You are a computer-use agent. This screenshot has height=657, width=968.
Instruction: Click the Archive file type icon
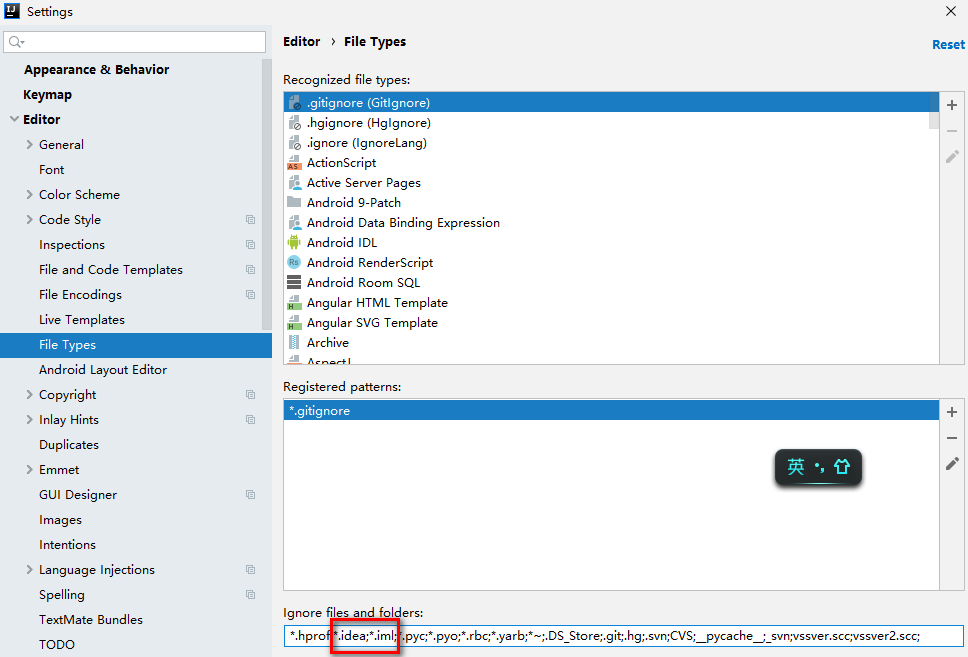pyautogui.click(x=294, y=343)
